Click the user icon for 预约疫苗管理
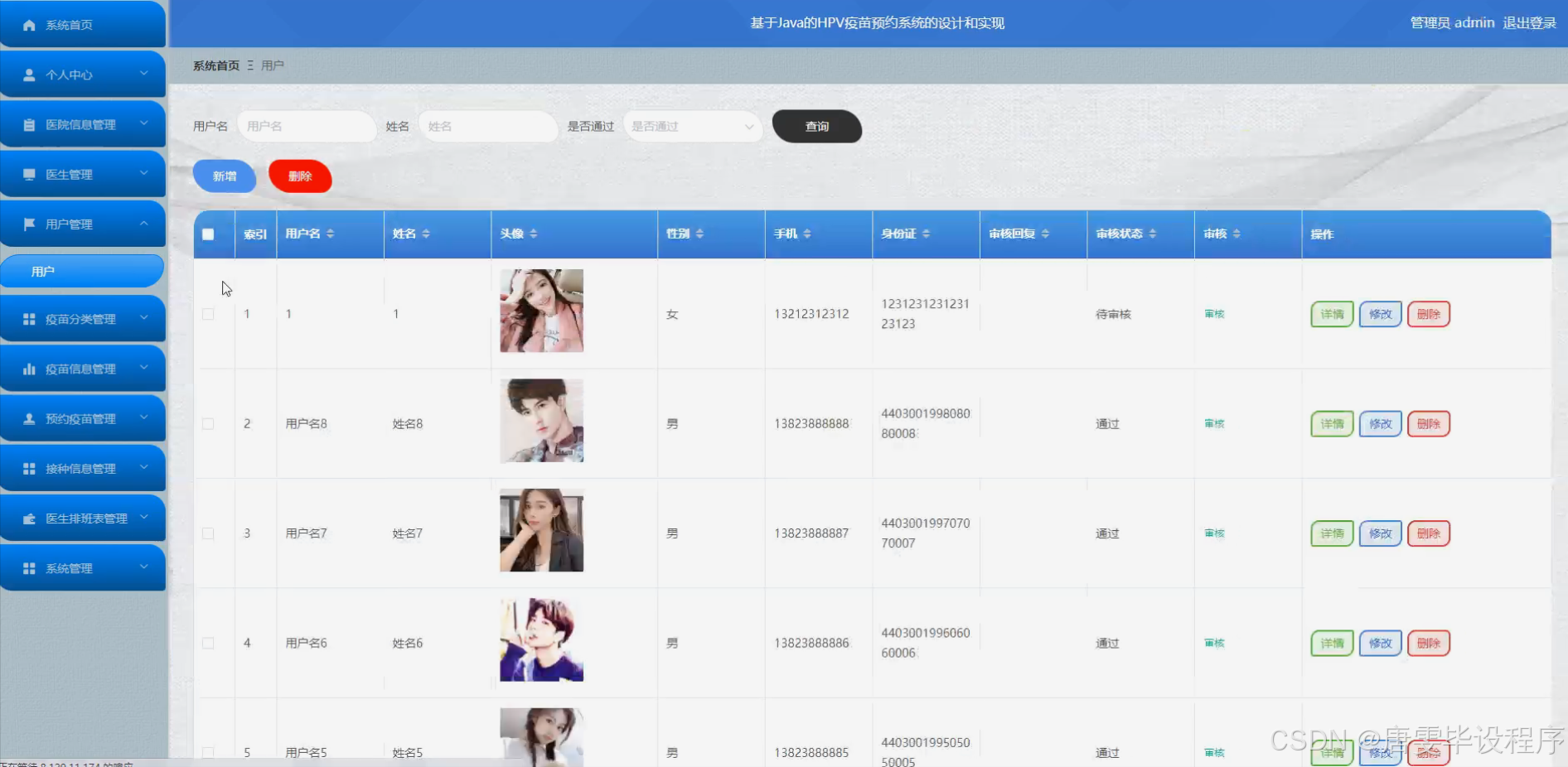1568x767 pixels. tap(29, 418)
